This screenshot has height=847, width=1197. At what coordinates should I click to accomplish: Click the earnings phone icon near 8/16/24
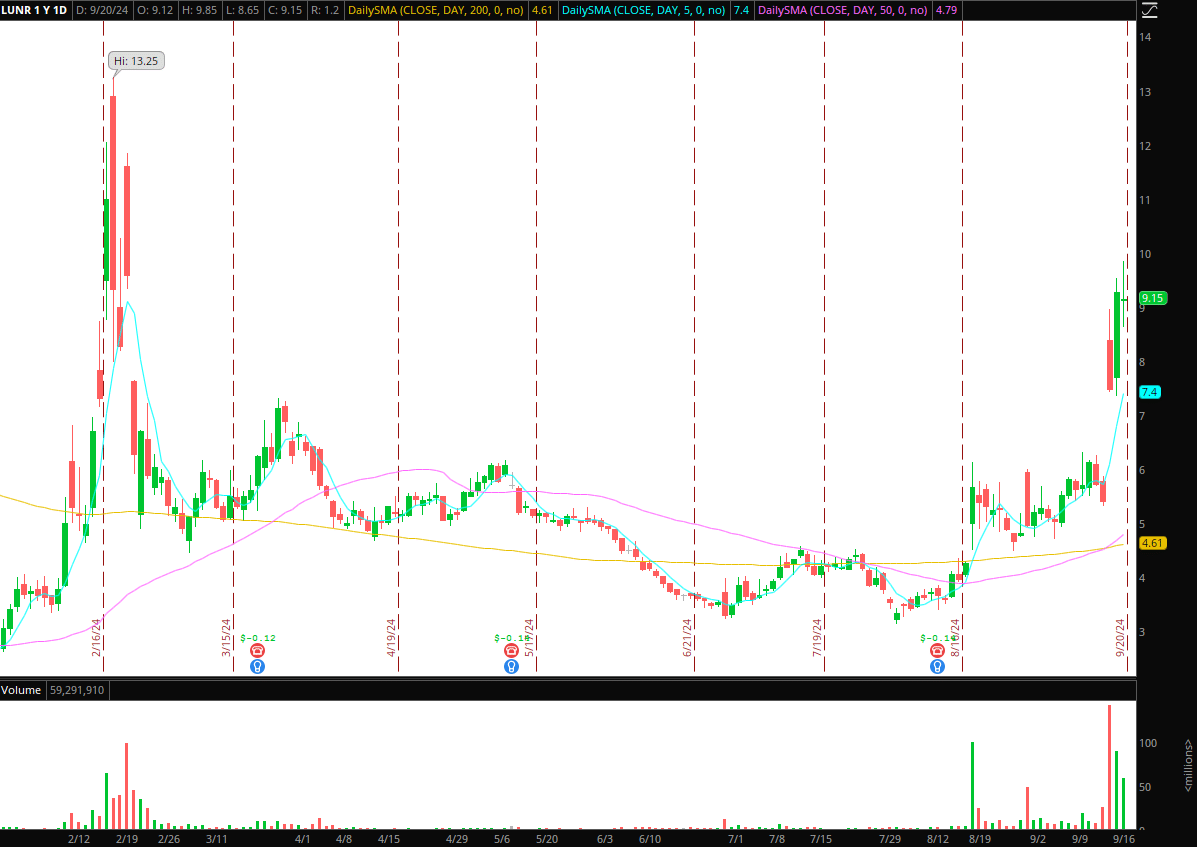[937, 650]
